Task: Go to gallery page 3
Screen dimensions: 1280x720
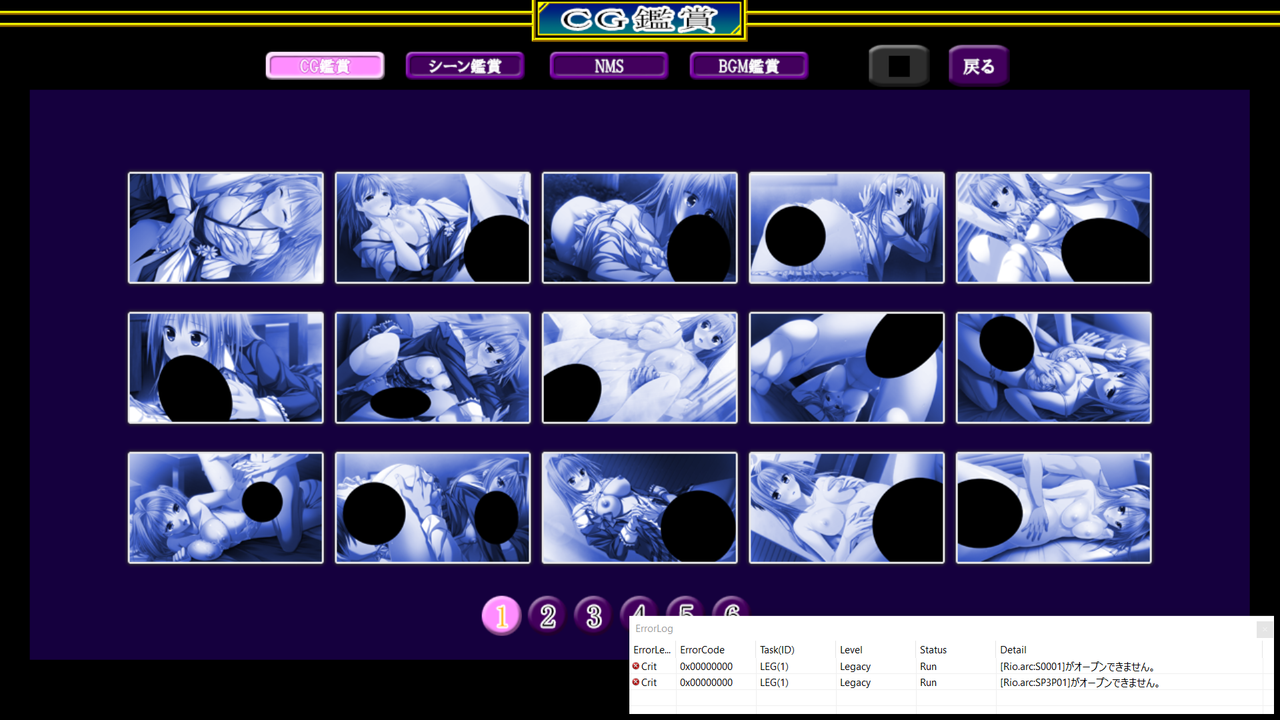Action: (x=593, y=616)
